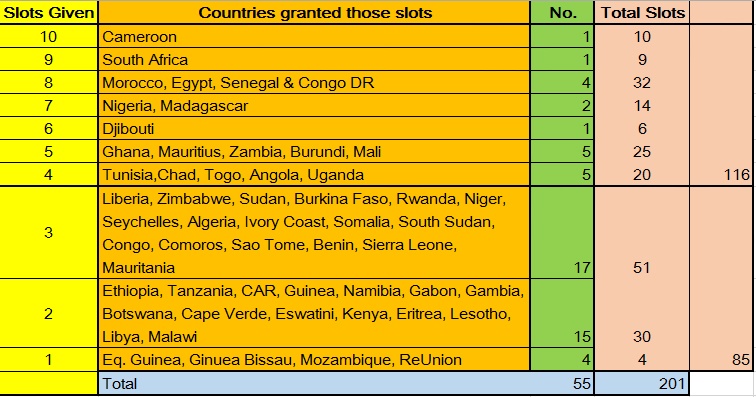Select the Tunisia, Chad, Togo cell
Screen dimensions: 756x397
click(x=314, y=174)
